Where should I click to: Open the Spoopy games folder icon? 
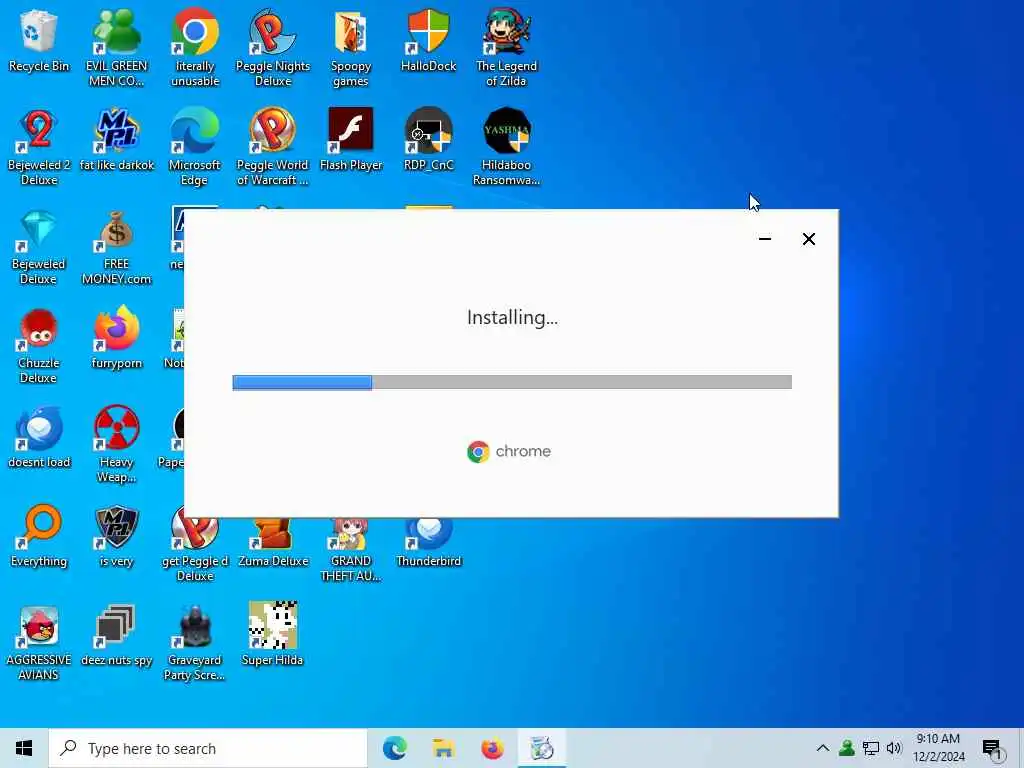[x=351, y=48]
